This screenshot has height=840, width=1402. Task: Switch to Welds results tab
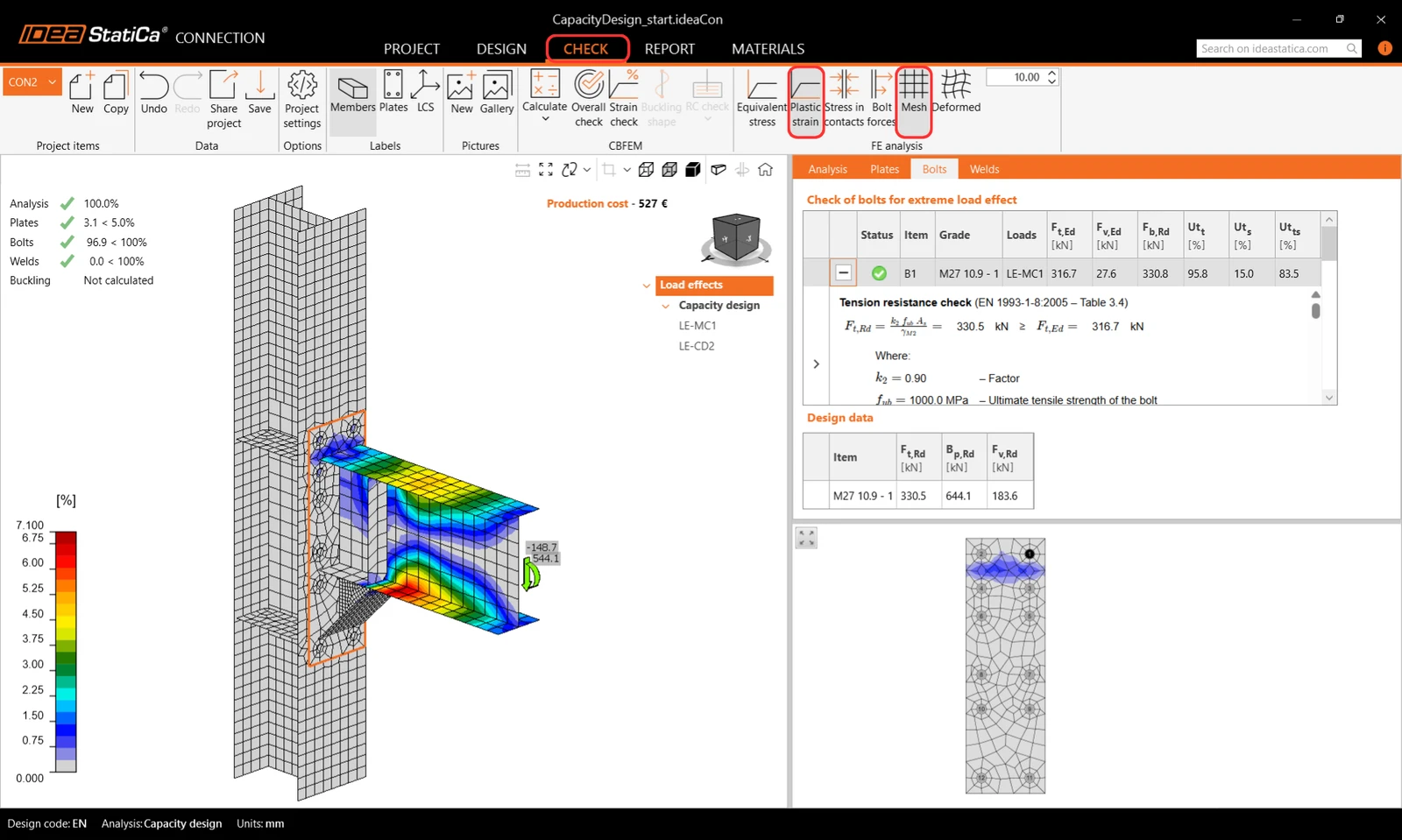click(x=984, y=169)
